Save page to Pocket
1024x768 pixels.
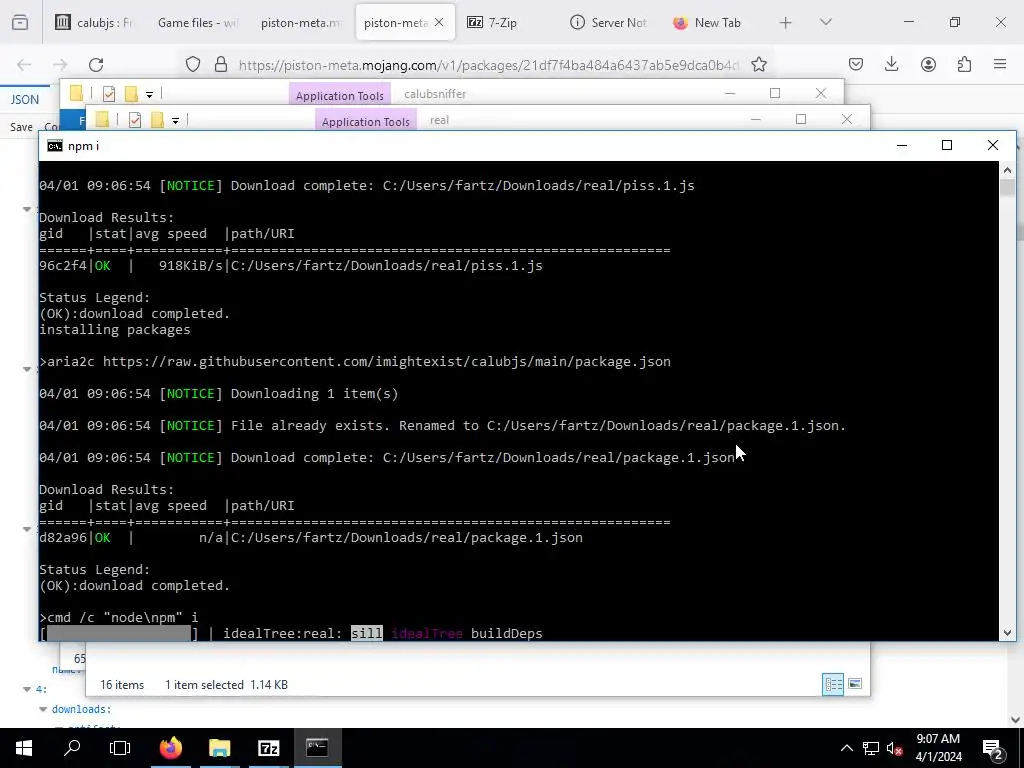point(856,64)
